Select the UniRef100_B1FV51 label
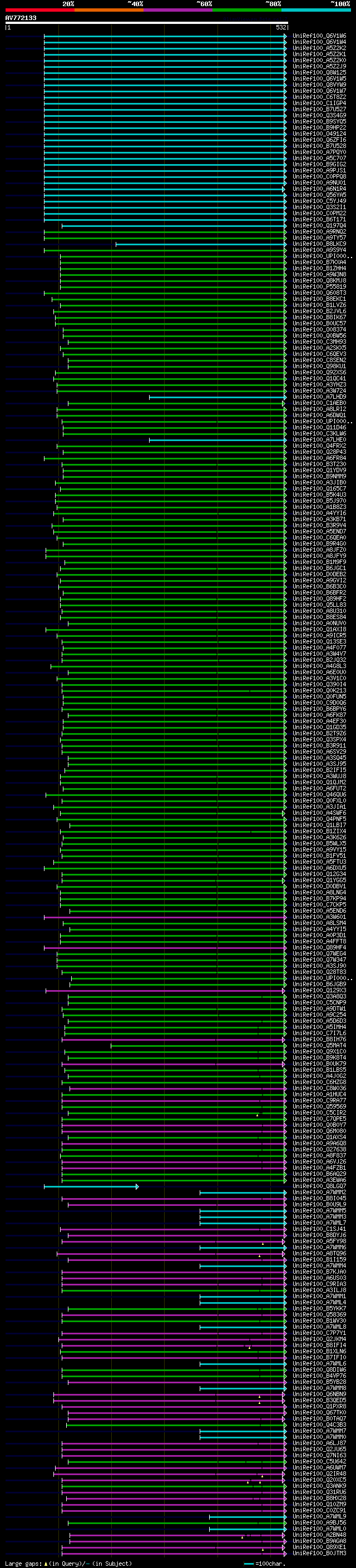This screenshot has width=356, height=1568. click(x=319, y=855)
